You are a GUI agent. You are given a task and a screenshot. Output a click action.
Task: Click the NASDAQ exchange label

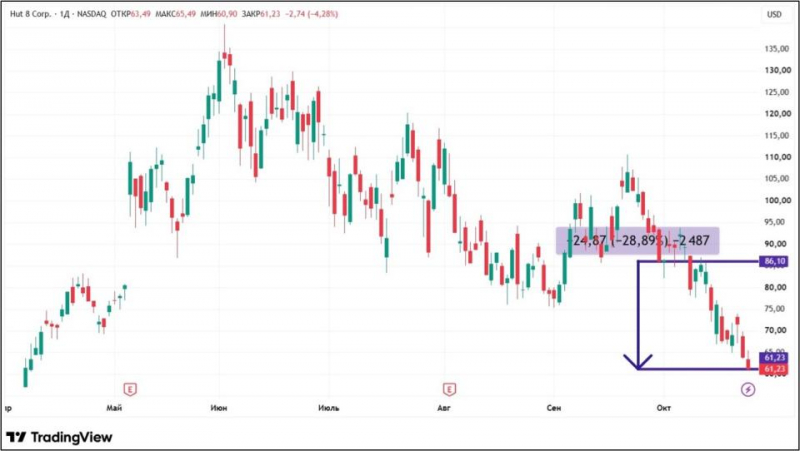[x=91, y=14]
